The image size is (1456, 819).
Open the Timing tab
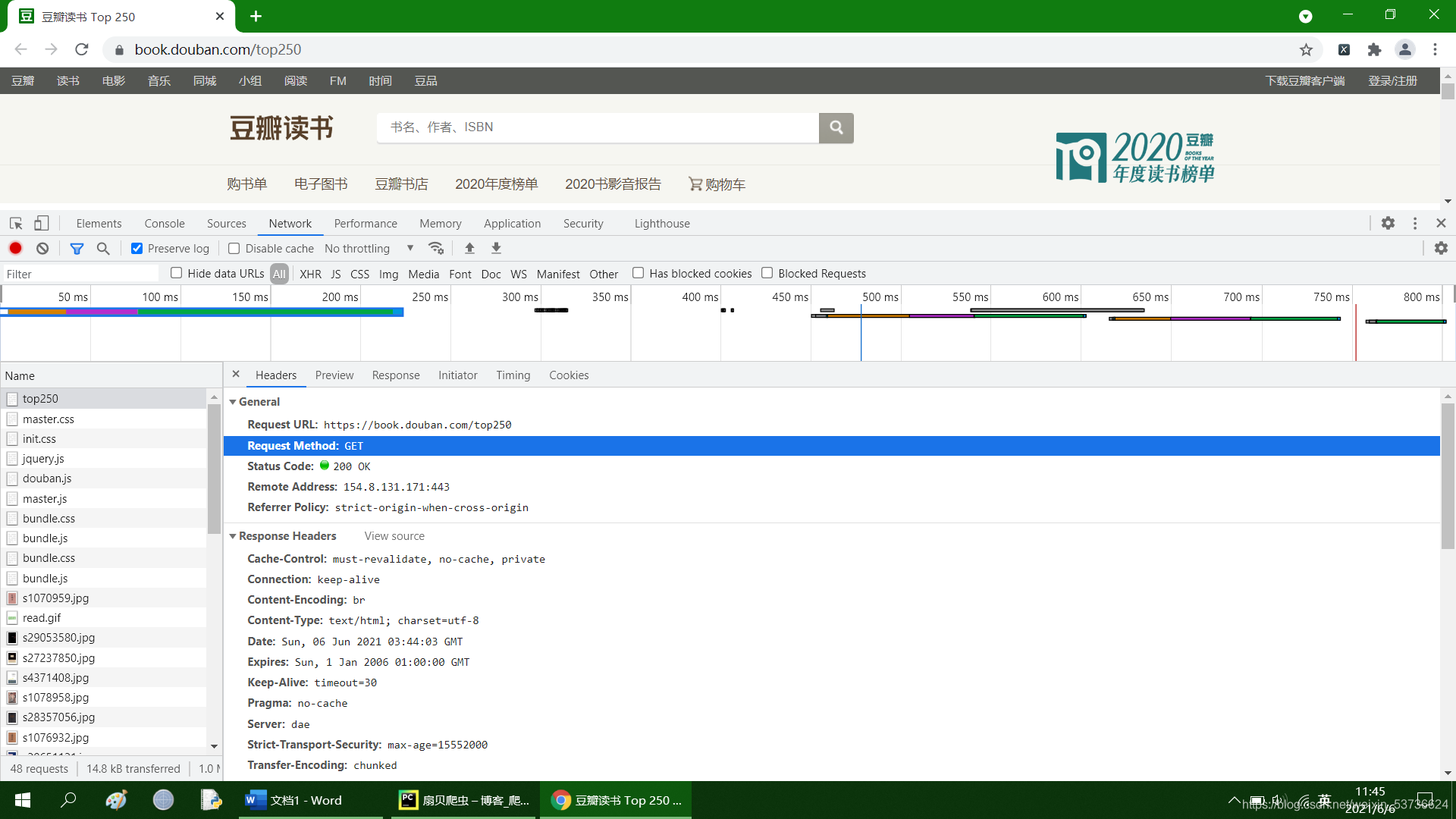pyautogui.click(x=513, y=375)
